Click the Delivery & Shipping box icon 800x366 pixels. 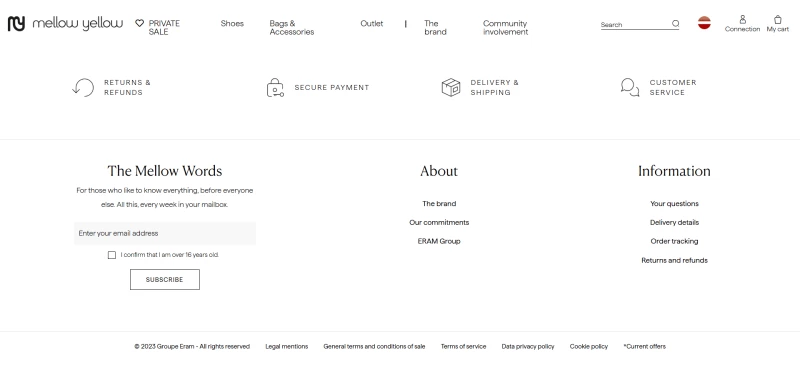click(x=451, y=87)
